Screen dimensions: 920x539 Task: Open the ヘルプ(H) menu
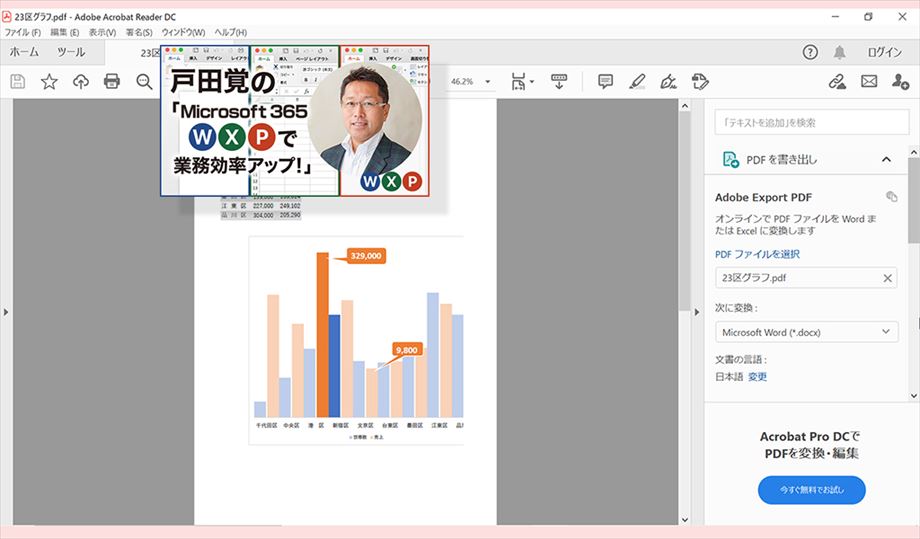(x=231, y=32)
